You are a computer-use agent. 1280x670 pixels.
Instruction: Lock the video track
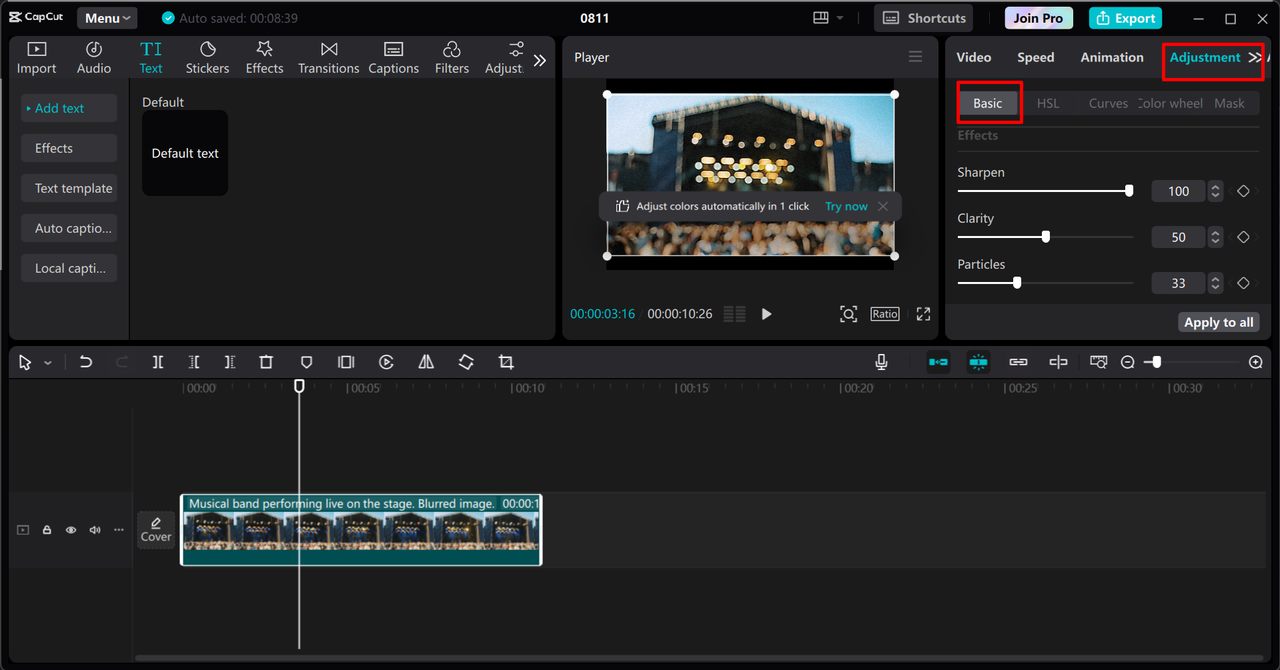tap(47, 530)
